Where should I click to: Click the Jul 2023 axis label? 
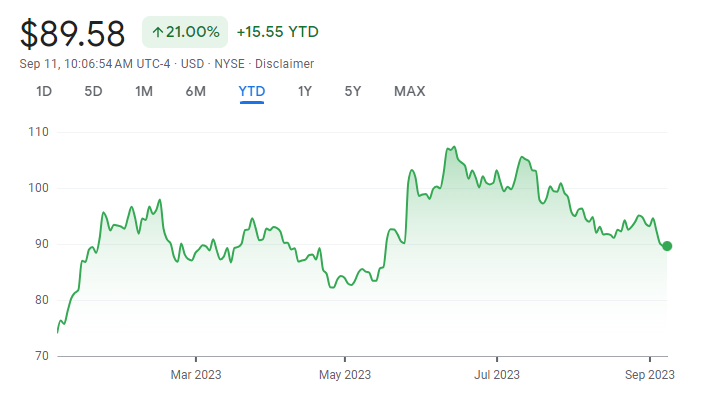497,375
